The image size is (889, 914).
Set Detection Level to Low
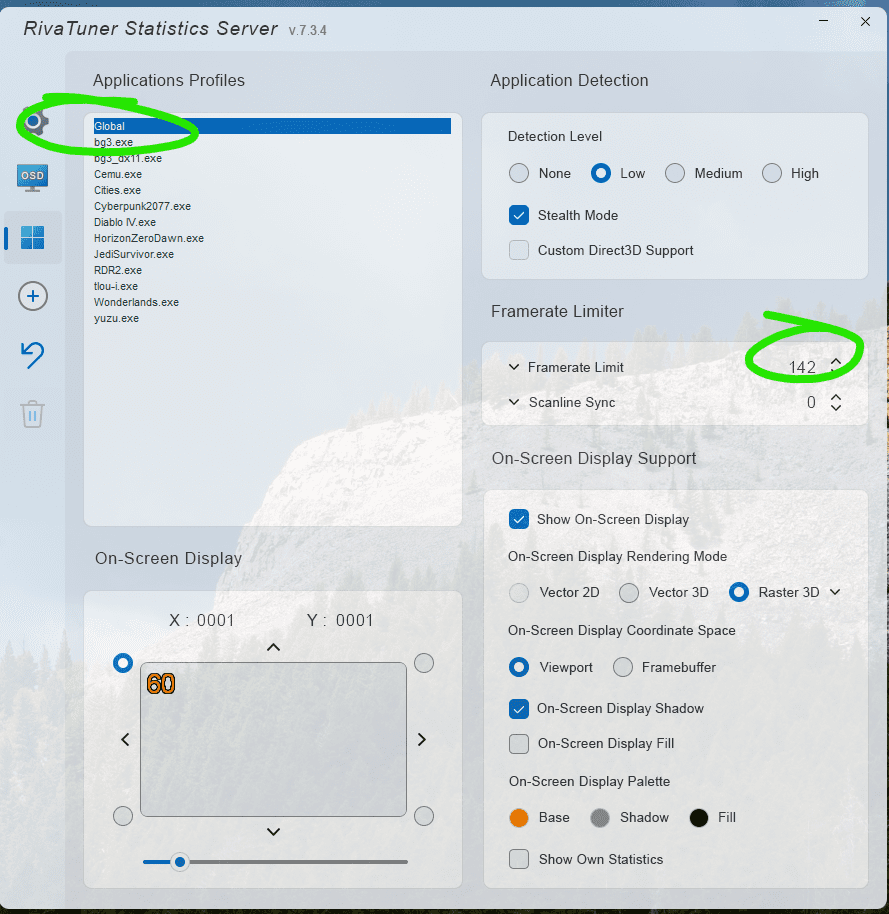coord(601,173)
